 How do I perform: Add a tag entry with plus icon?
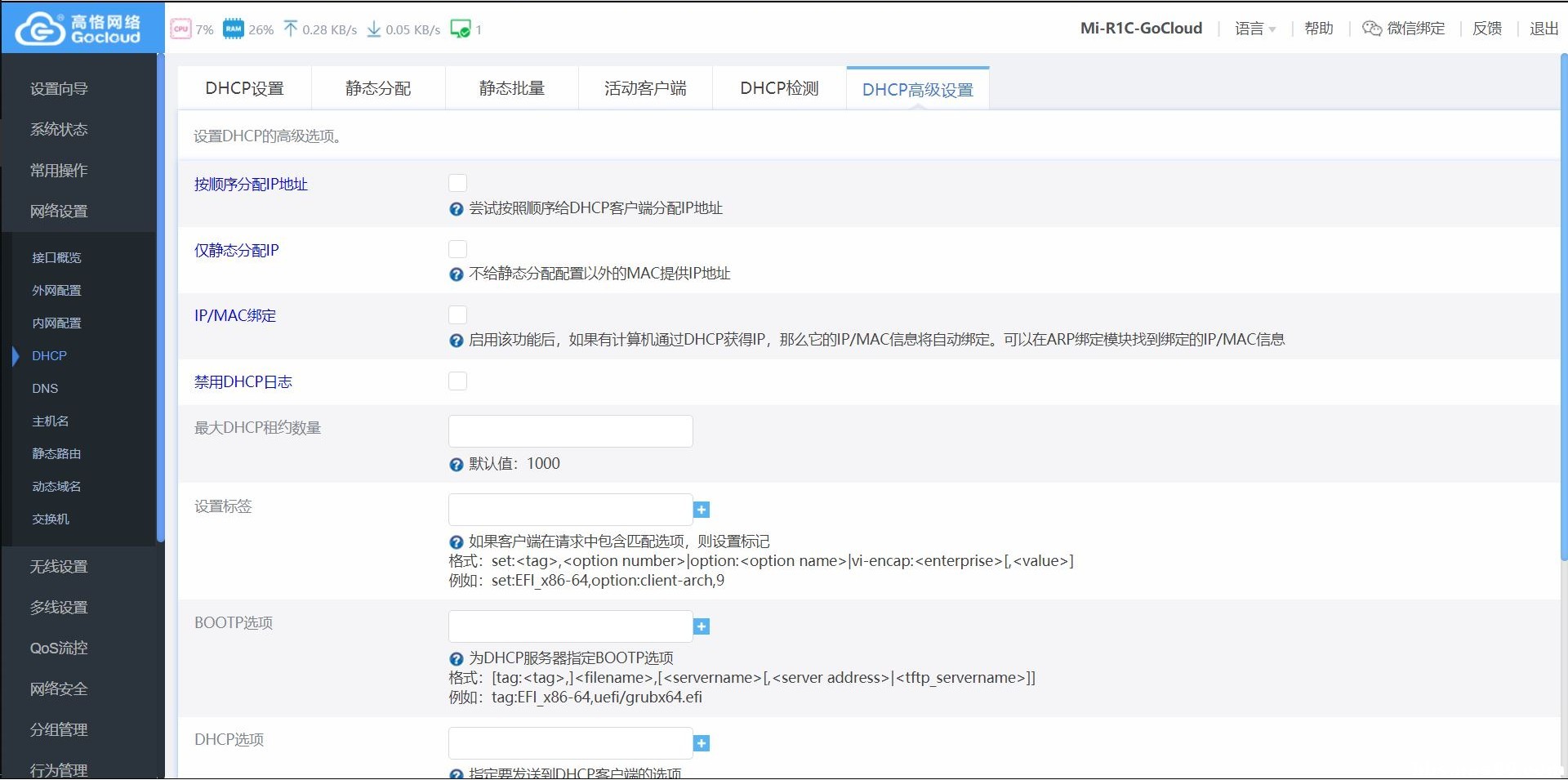click(702, 510)
